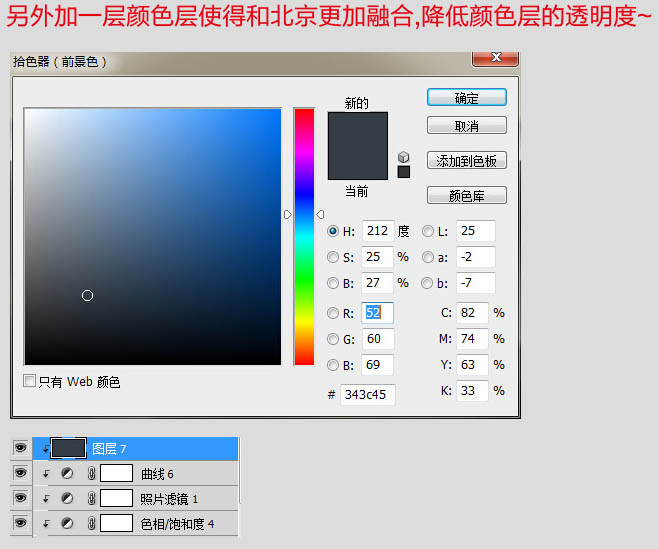Hide 图层 7 with its eye icon
This screenshot has height=549, width=659.
coord(20,448)
